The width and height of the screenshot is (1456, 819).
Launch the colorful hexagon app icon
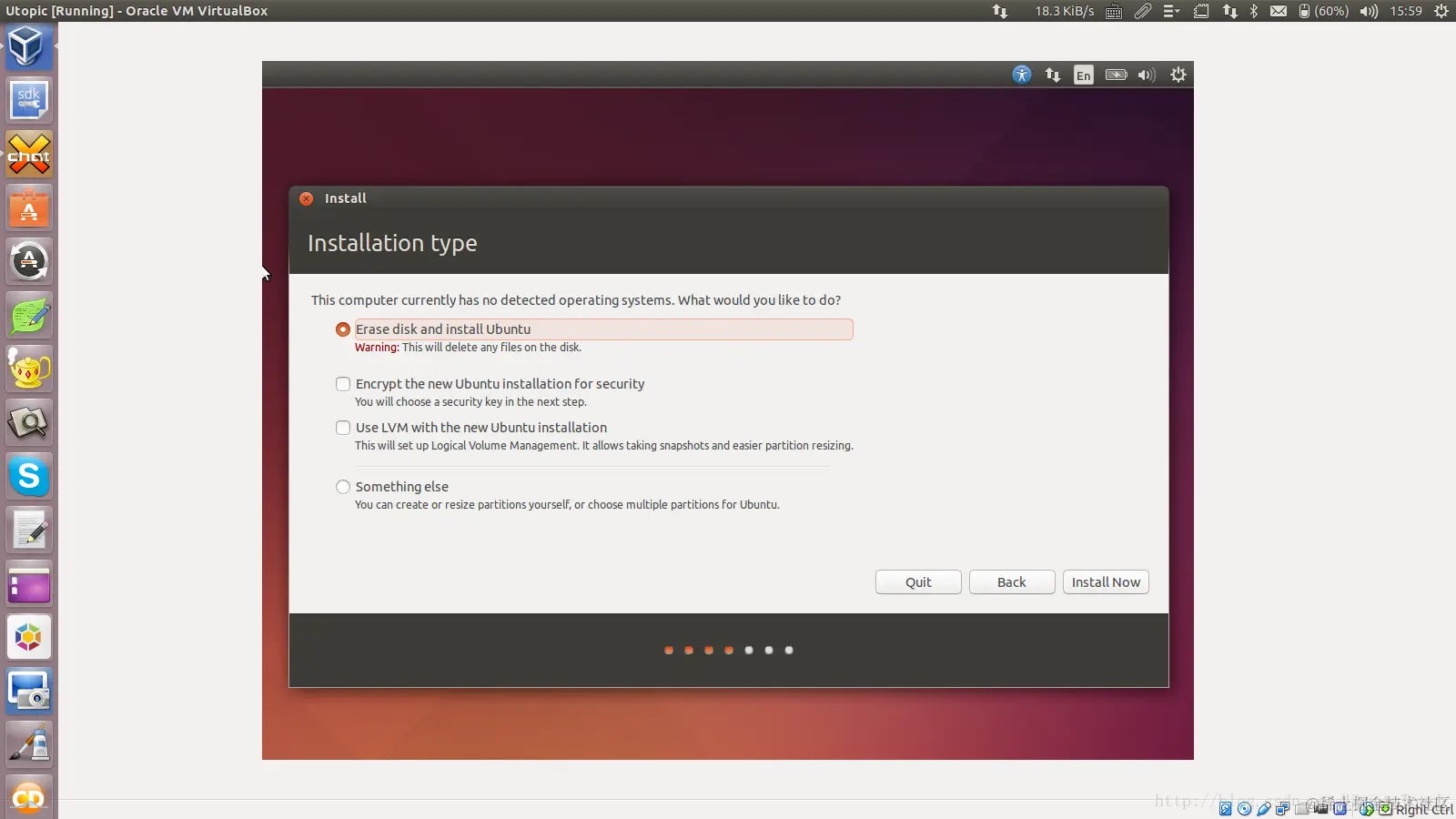pos(29,637)
